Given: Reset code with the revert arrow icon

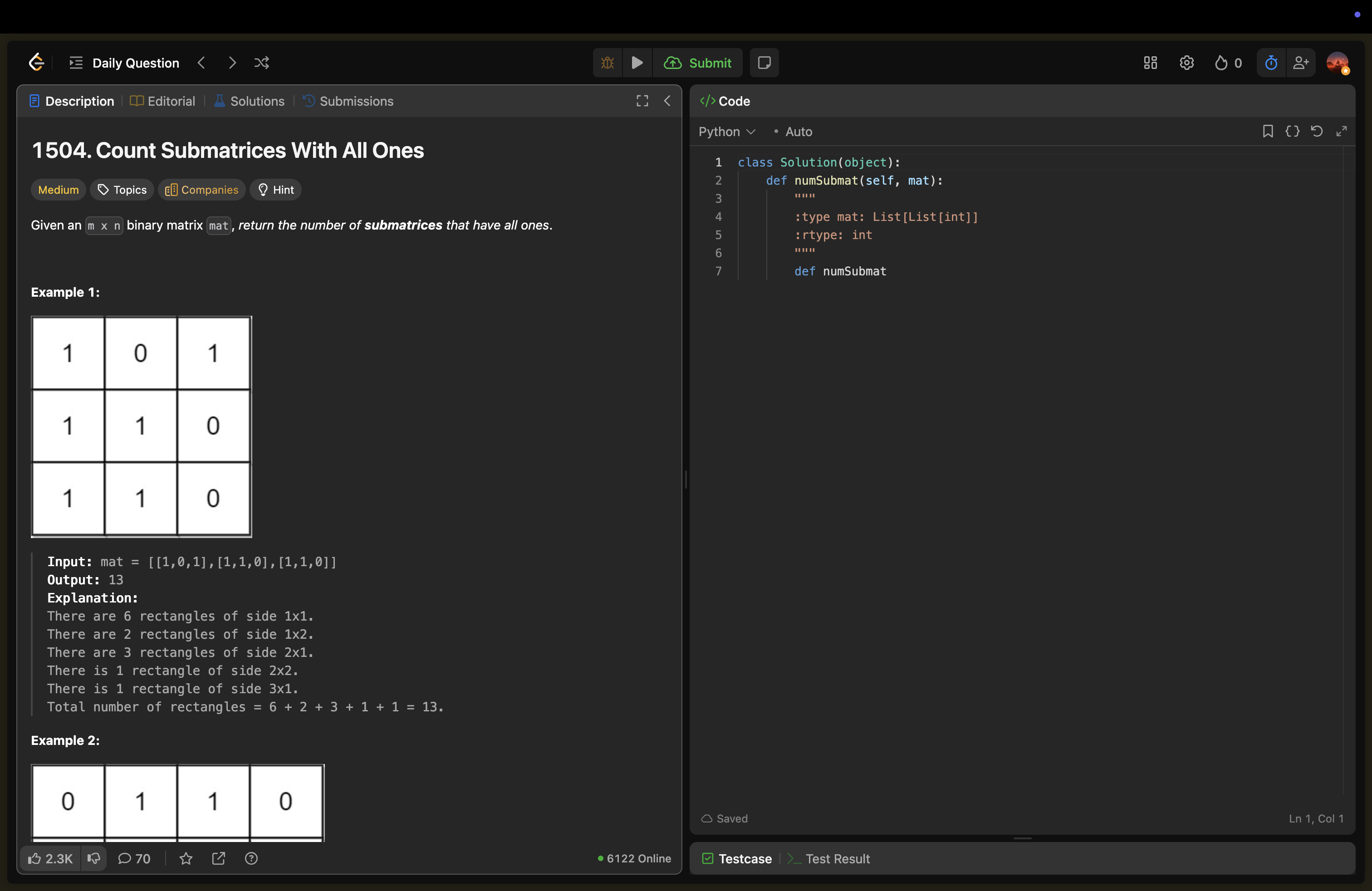Looking at the screenshot, I should (1317, 132).
